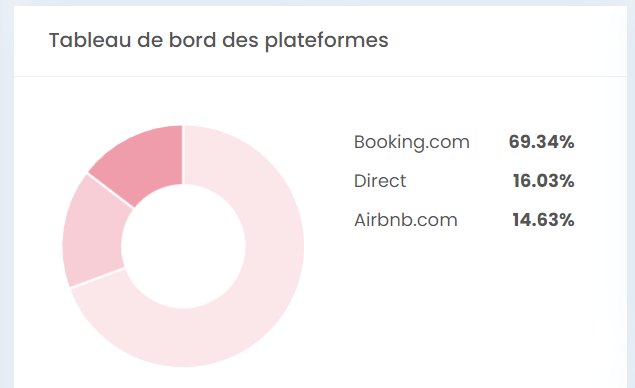Select the 16.03% percentage value
Image resolution: width=635 pixels, height=388 pixels.
point(543,181)
